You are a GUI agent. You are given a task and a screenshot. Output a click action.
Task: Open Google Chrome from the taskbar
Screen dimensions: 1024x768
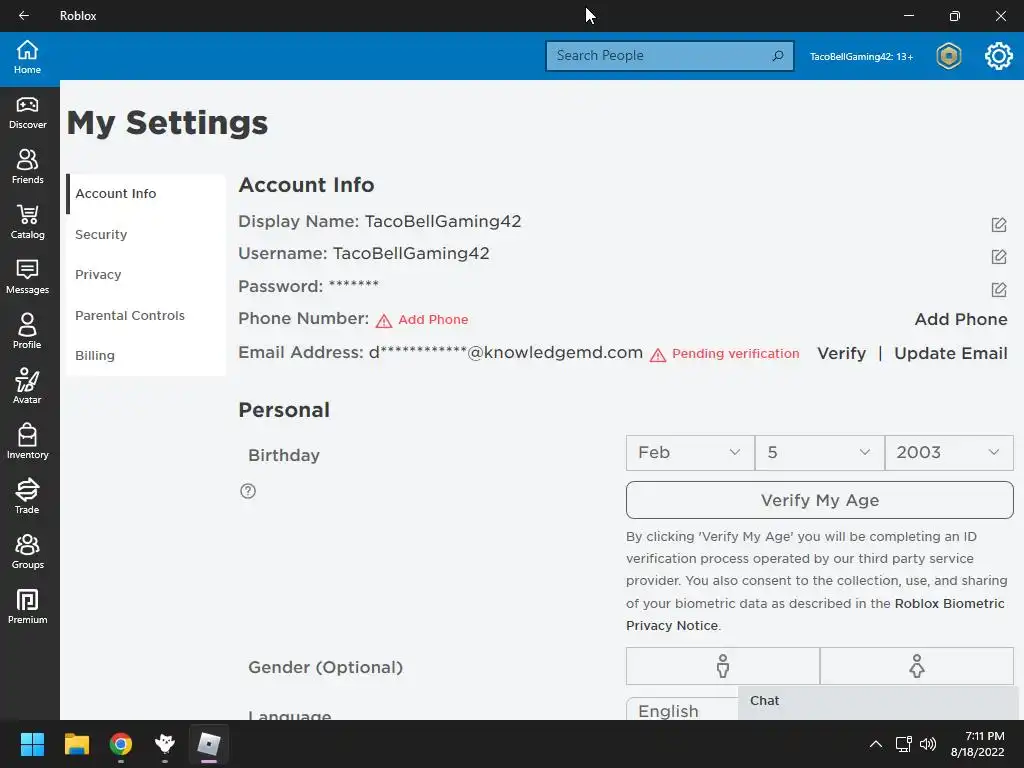pyautogui.click(x=121, y=744)
